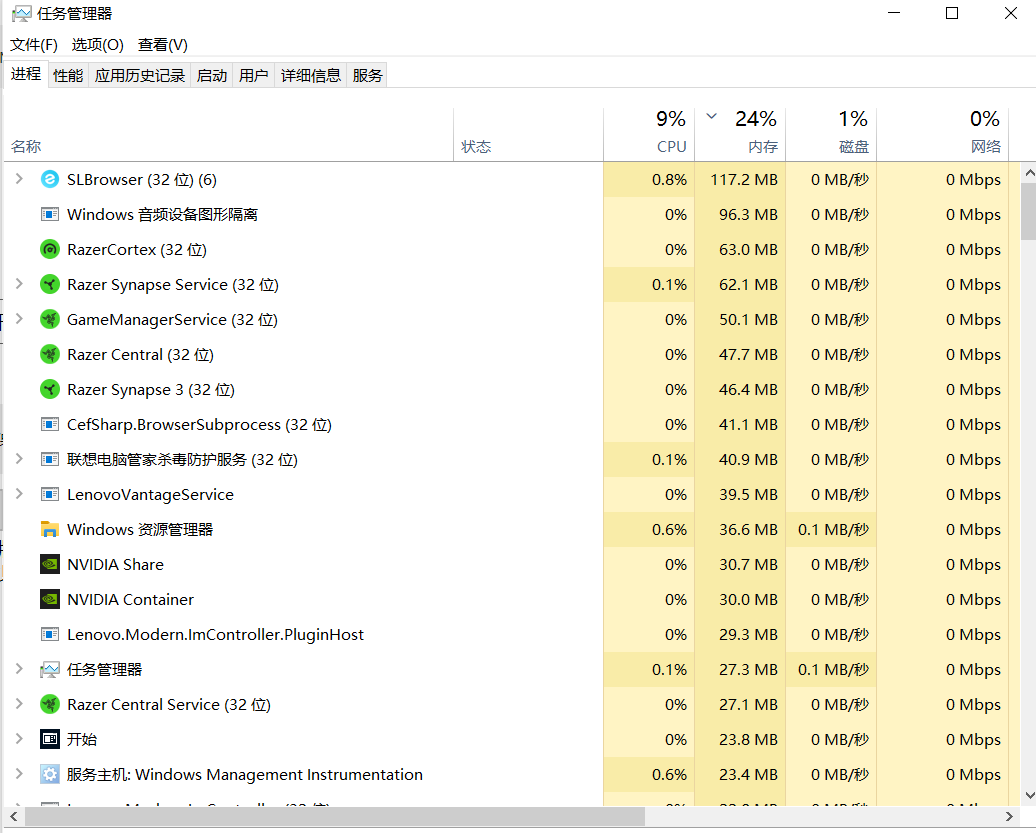Switch to the 应用历史记录 tab

139,75
